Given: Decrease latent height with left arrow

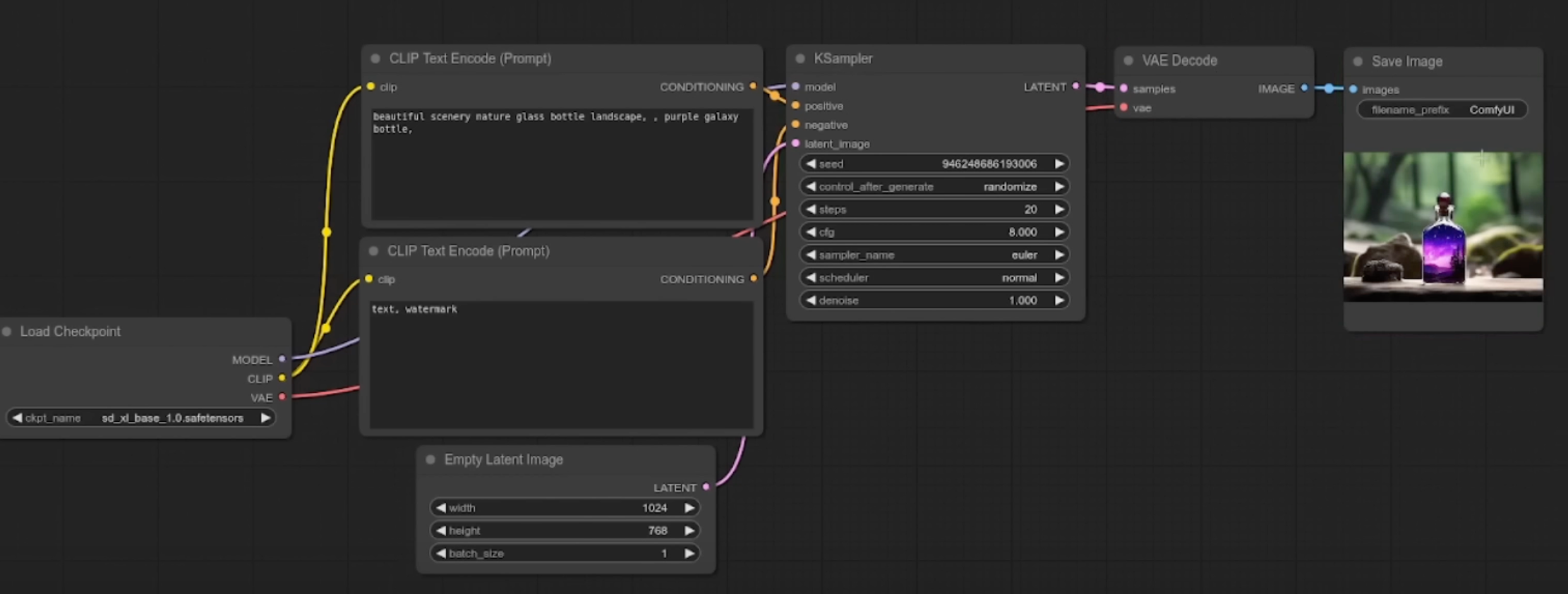Looking at the screenshot, I should [x=441, y=531].
